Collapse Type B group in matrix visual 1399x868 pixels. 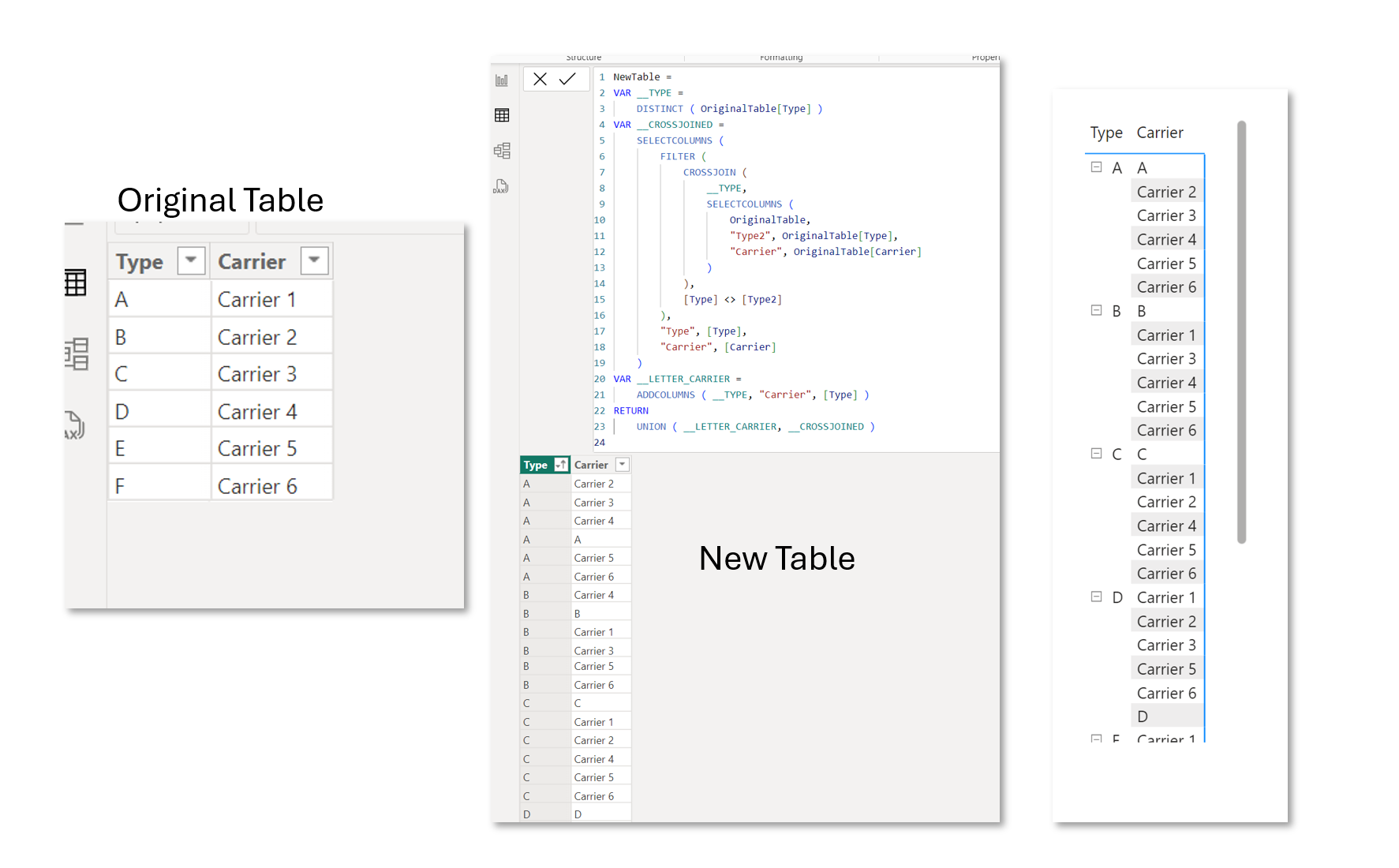point(1096,310)
